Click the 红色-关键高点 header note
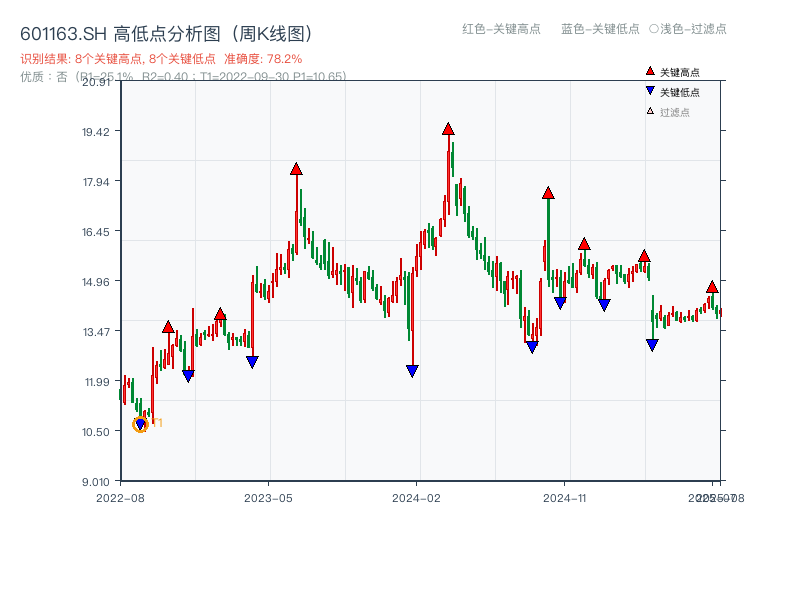This screenshot has height=600, width=800. point(501,29)
